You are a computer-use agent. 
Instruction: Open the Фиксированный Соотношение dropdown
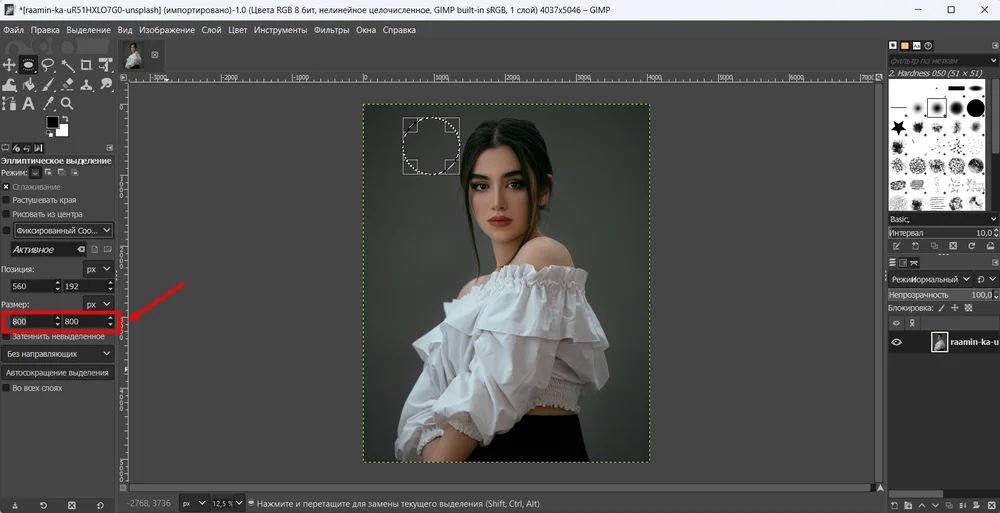tap(63, 230)
